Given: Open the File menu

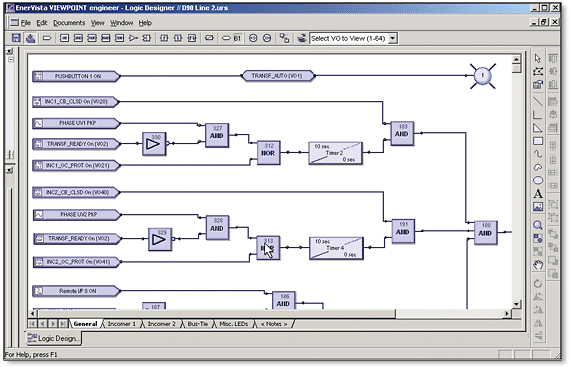Looking at the screenshot, I should [x=25, y=23].
